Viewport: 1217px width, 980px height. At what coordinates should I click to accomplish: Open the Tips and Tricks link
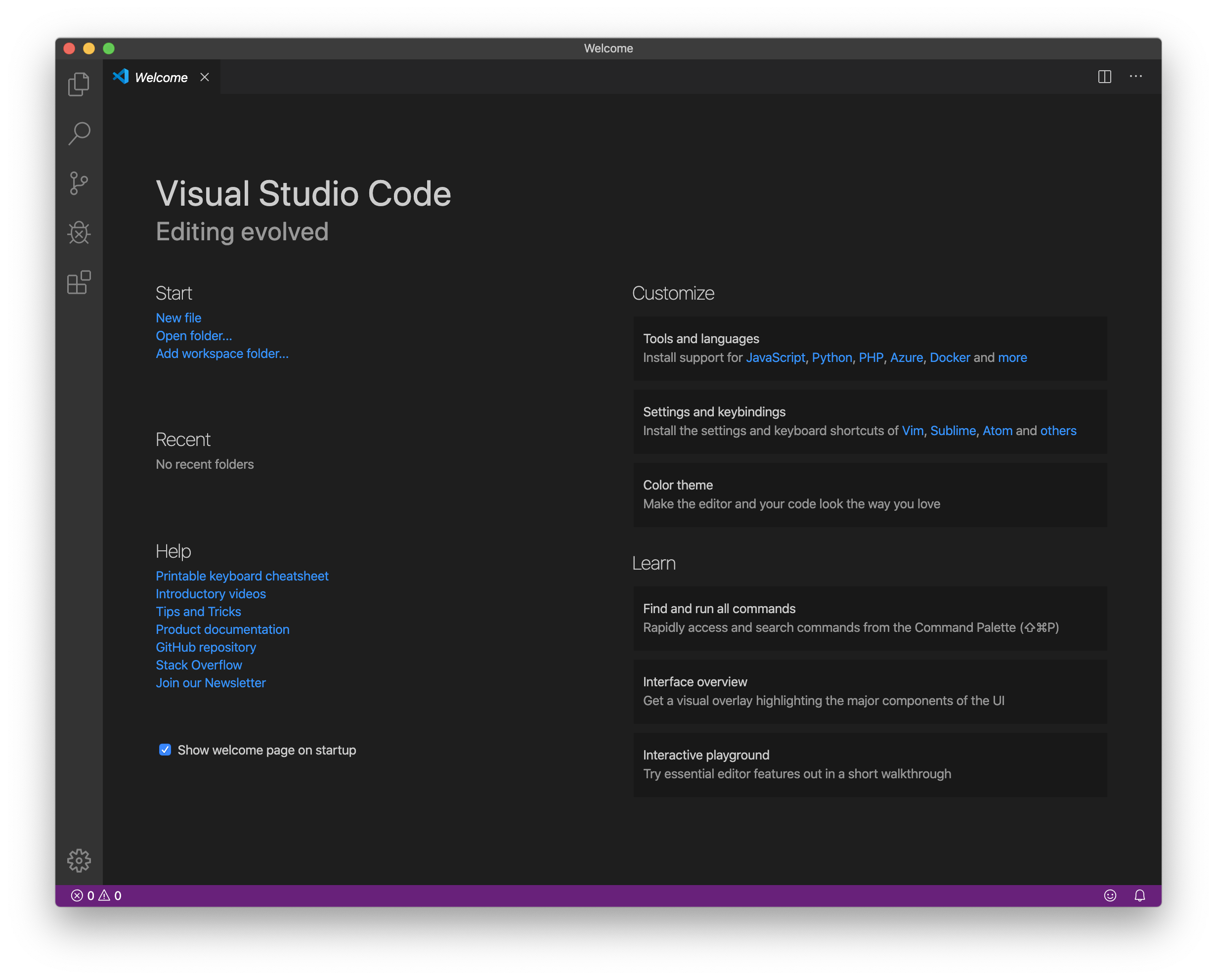pos(198,611)
